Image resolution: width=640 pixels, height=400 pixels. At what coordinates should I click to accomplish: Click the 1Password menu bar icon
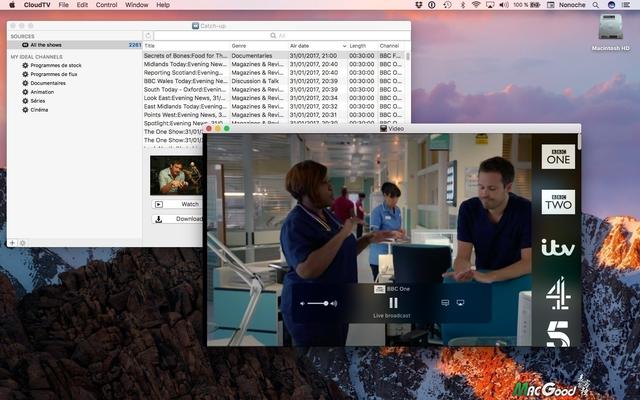point(432,5)
